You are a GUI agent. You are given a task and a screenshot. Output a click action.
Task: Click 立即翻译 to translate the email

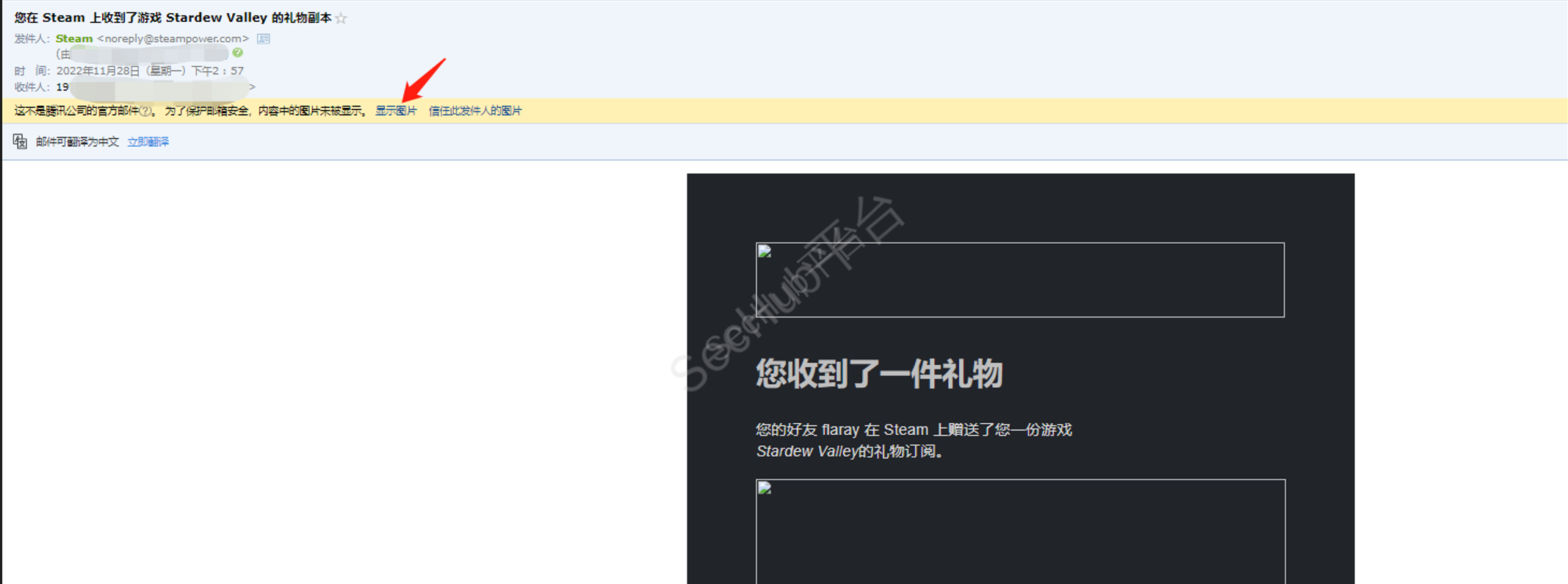coord(148,142)
